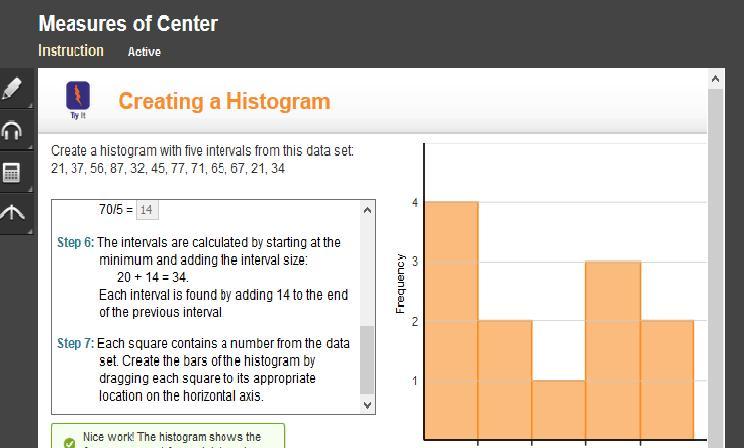
Task: Click the green checkmark feedback icon
Action: (69, 443)
